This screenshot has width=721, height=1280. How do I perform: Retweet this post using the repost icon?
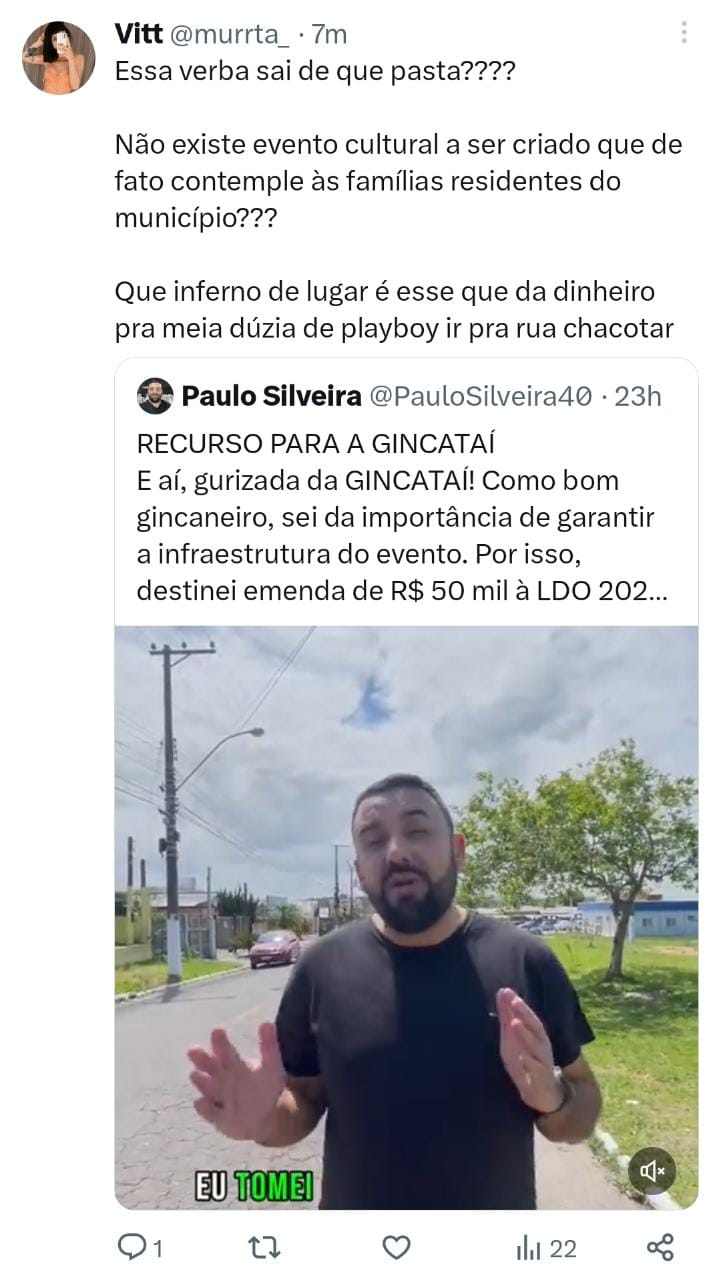(264, 1247)
